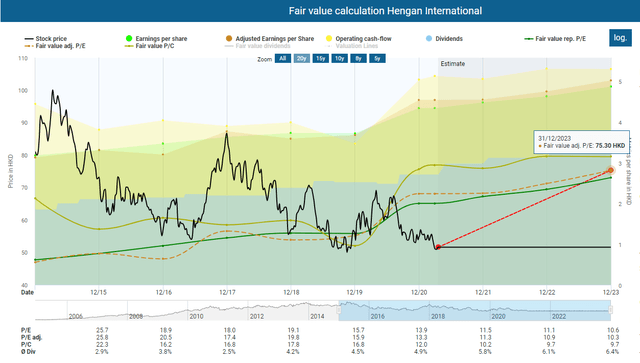Set zoom range to 8y
The height and width of the screenshot is (363, 640).
click(358, 58)
